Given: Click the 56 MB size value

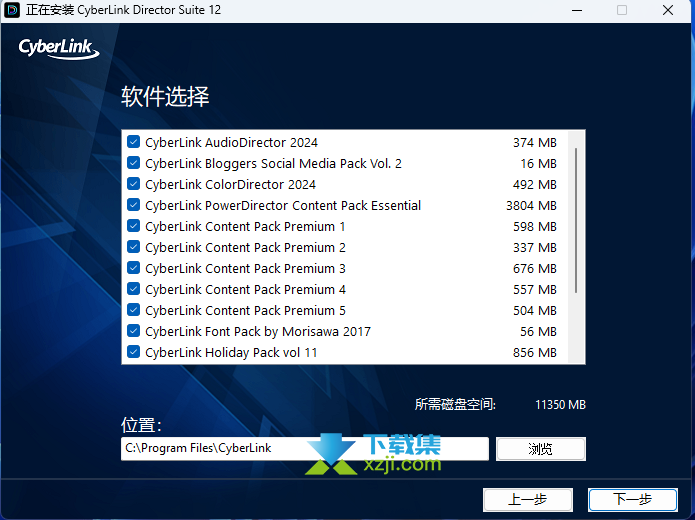Looking at the screenshot, I should point(539,332).
